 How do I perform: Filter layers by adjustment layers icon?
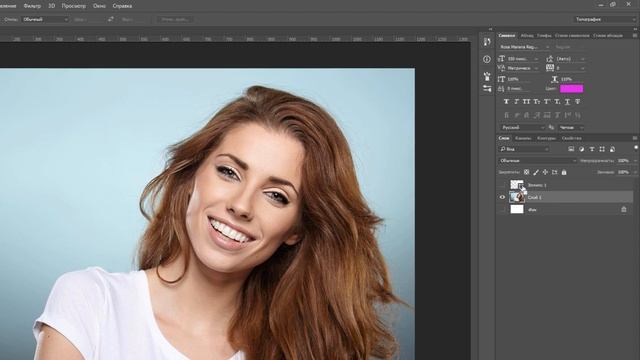tap(582, 149)
